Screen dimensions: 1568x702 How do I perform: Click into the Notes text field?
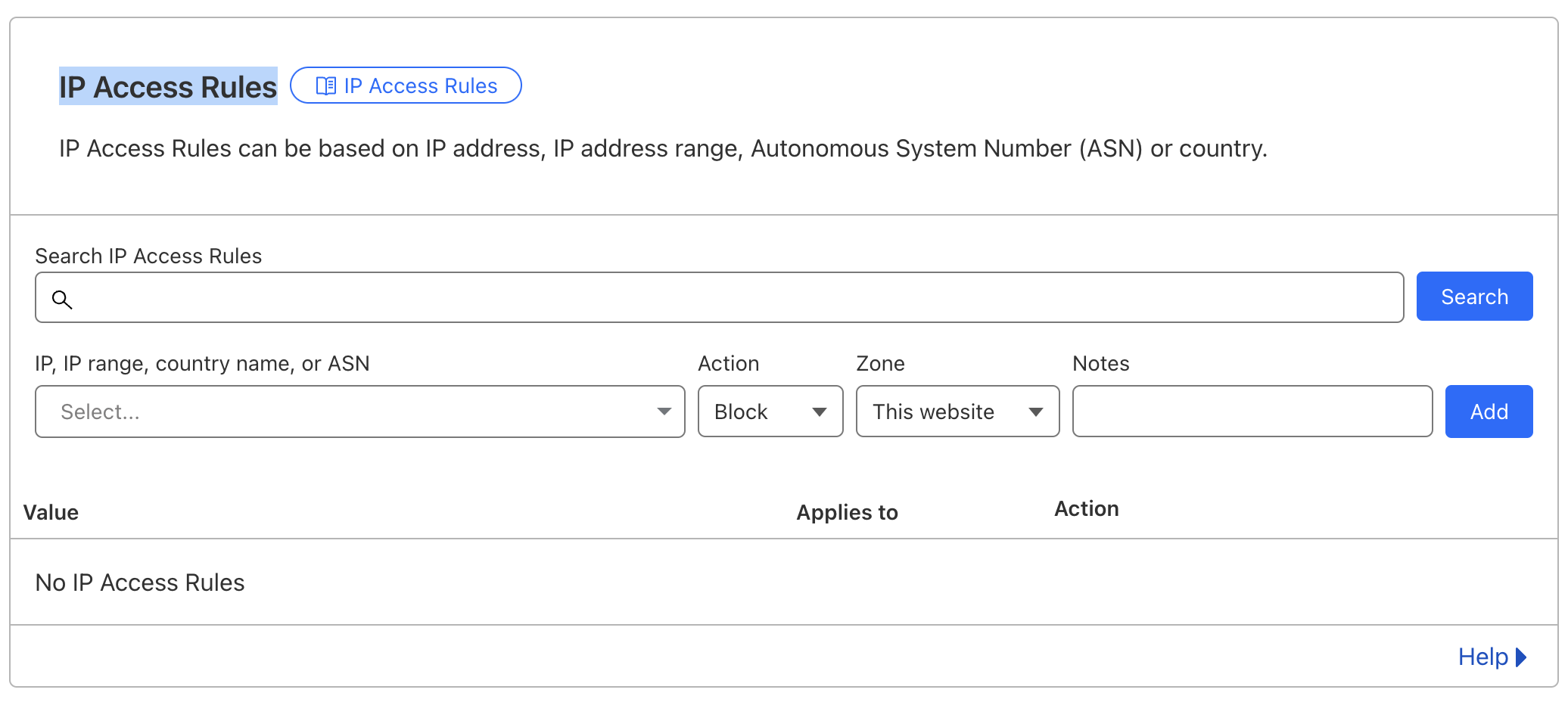1252,412
